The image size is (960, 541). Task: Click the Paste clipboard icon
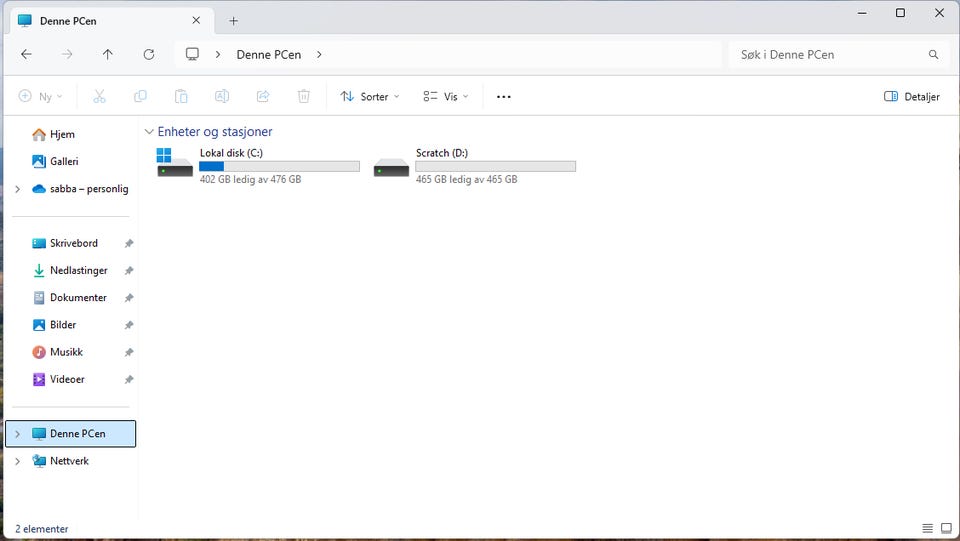(x=181, y=96)
